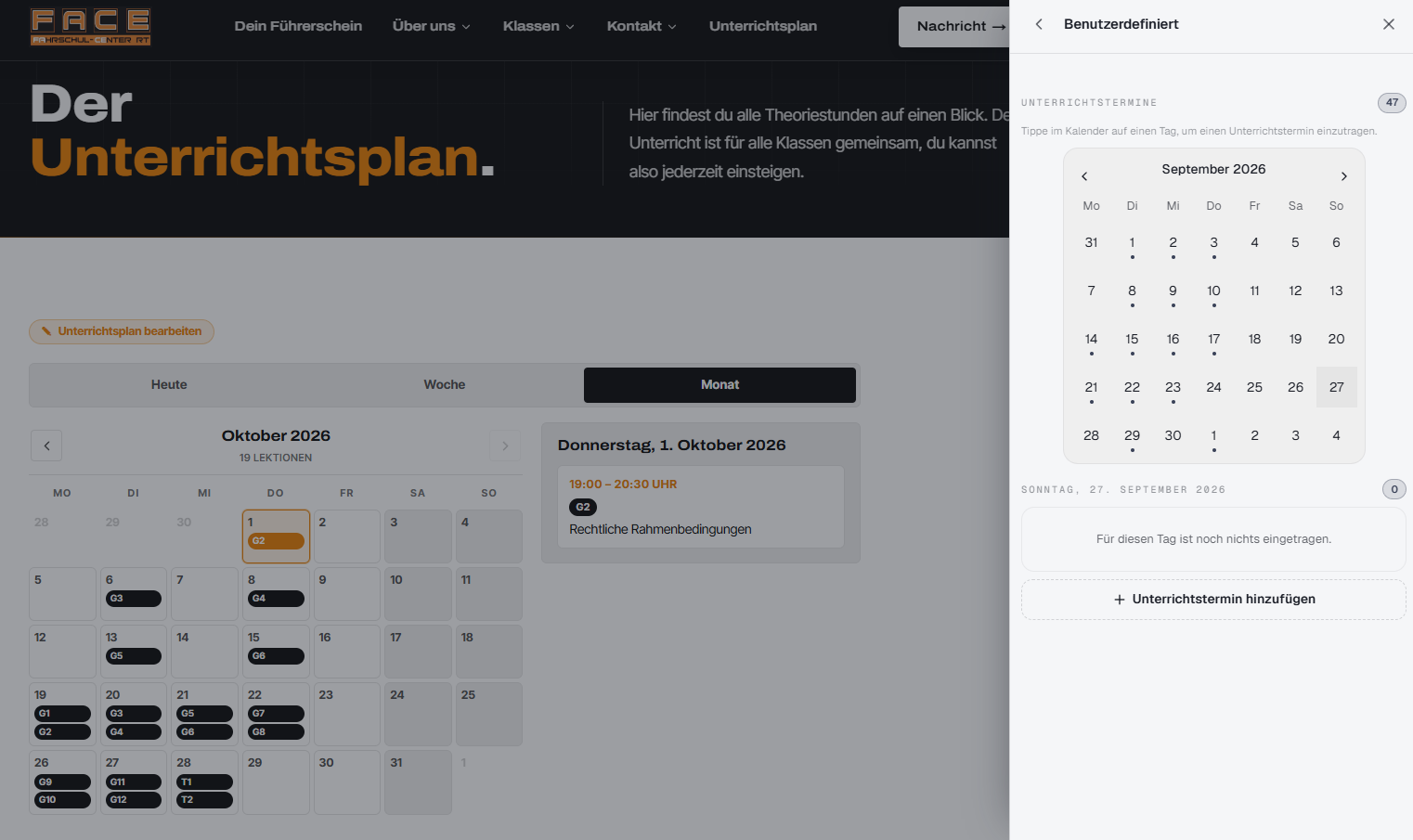1413x840 pixels.
Task: Open G5 lesson on October 13
Action: (134, 656)
